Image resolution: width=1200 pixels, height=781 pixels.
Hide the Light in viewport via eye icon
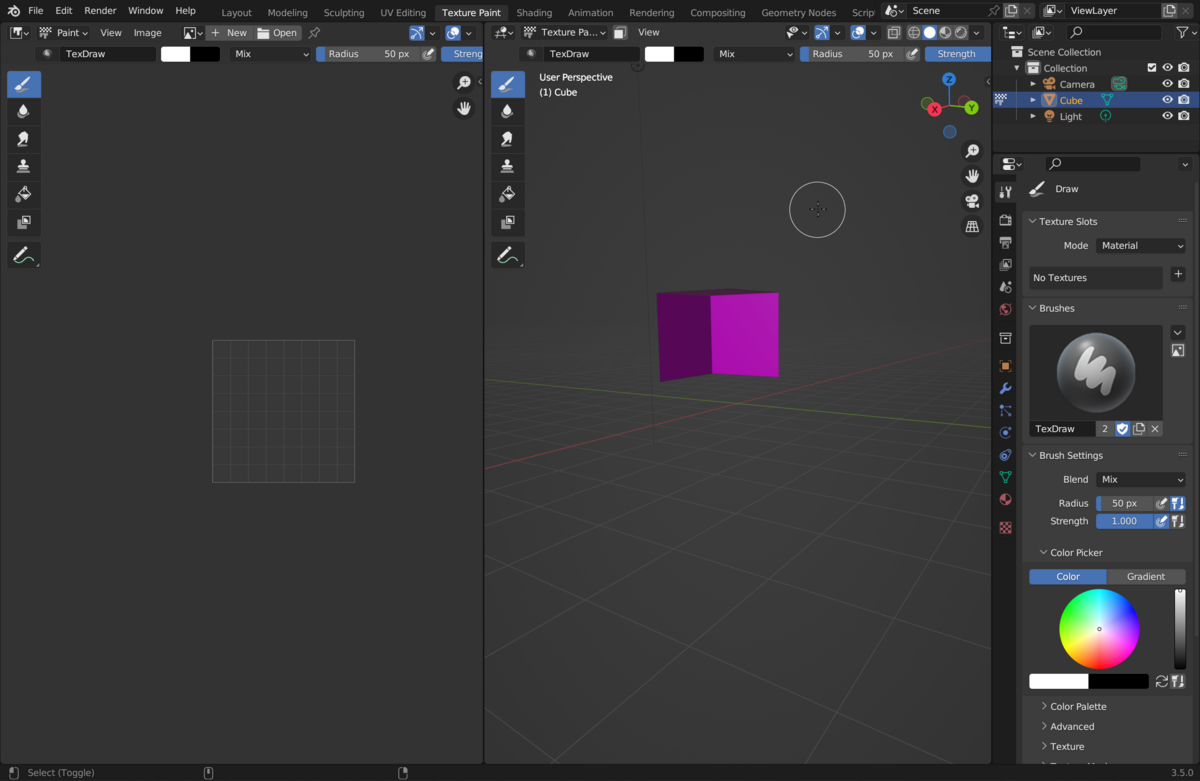click(1167, 116)
